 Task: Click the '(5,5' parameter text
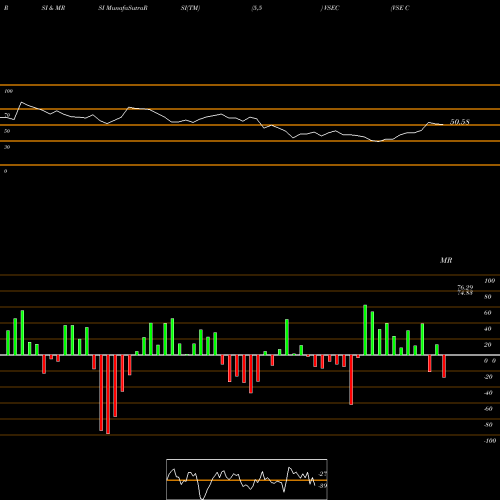coord(257,8)
